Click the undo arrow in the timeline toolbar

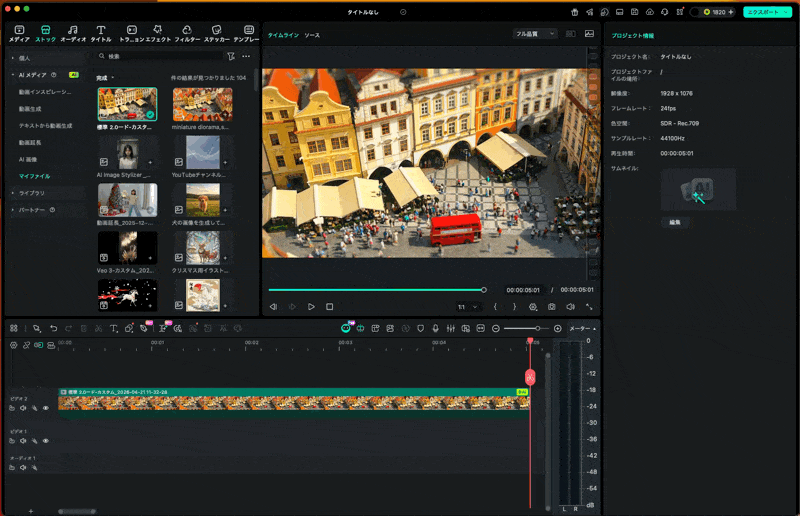(53, 328)
